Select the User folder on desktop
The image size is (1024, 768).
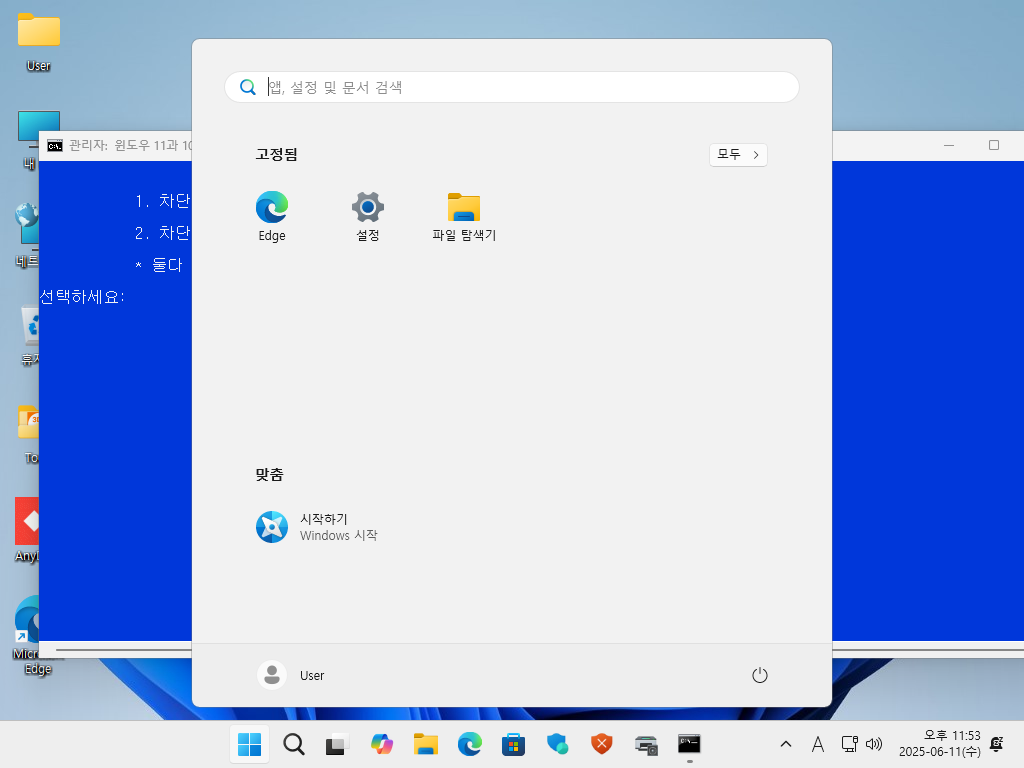tap(39, 42)
